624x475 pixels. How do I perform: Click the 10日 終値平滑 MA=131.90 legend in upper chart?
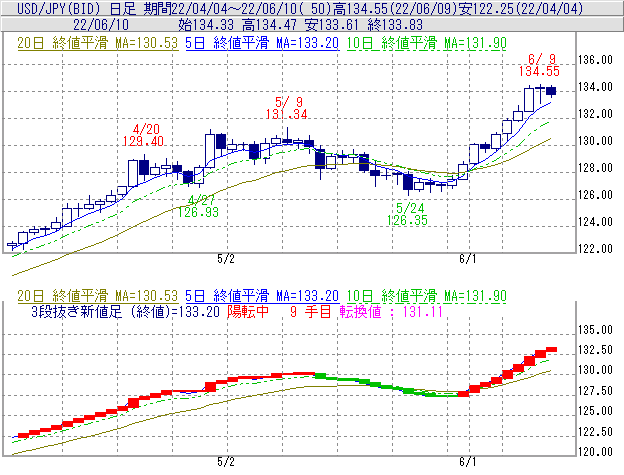426,43
